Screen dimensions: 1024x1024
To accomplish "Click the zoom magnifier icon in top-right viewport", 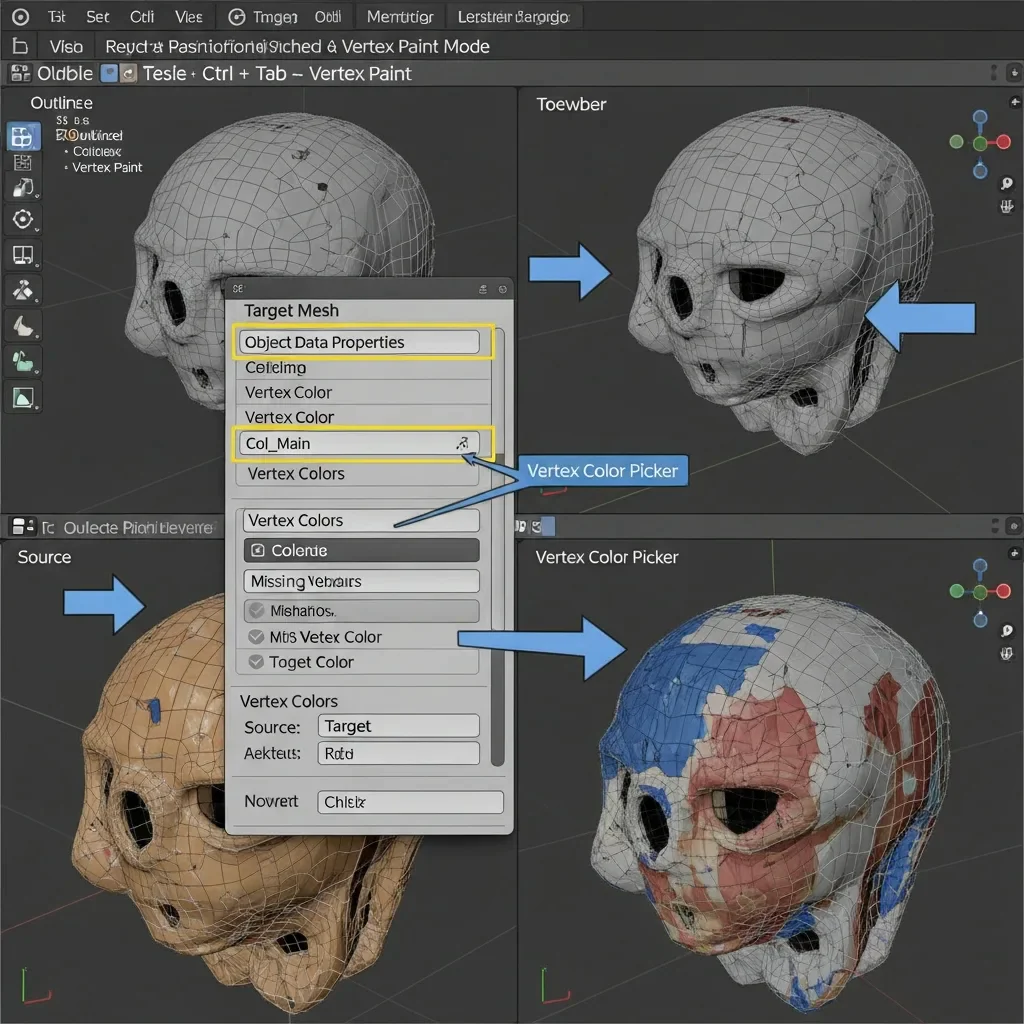I will (1007, 184).
